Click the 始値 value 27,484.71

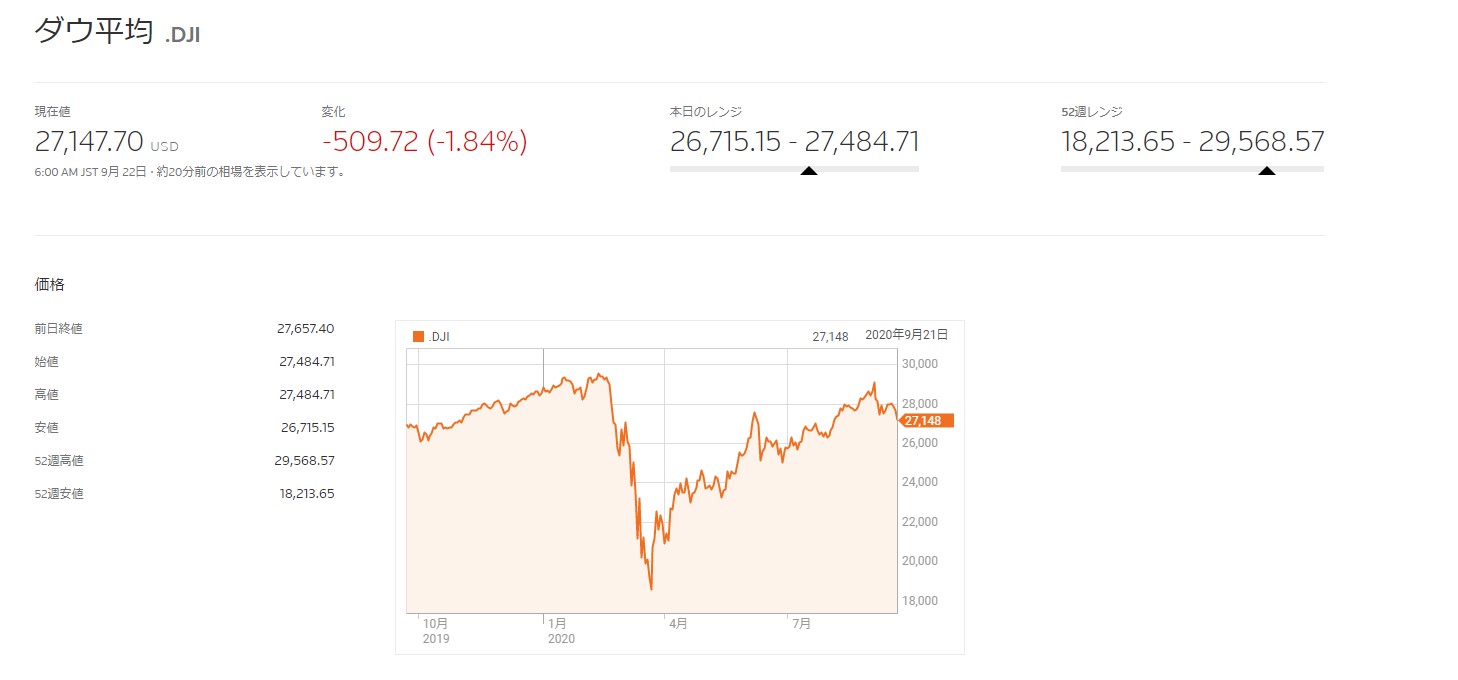306,361
